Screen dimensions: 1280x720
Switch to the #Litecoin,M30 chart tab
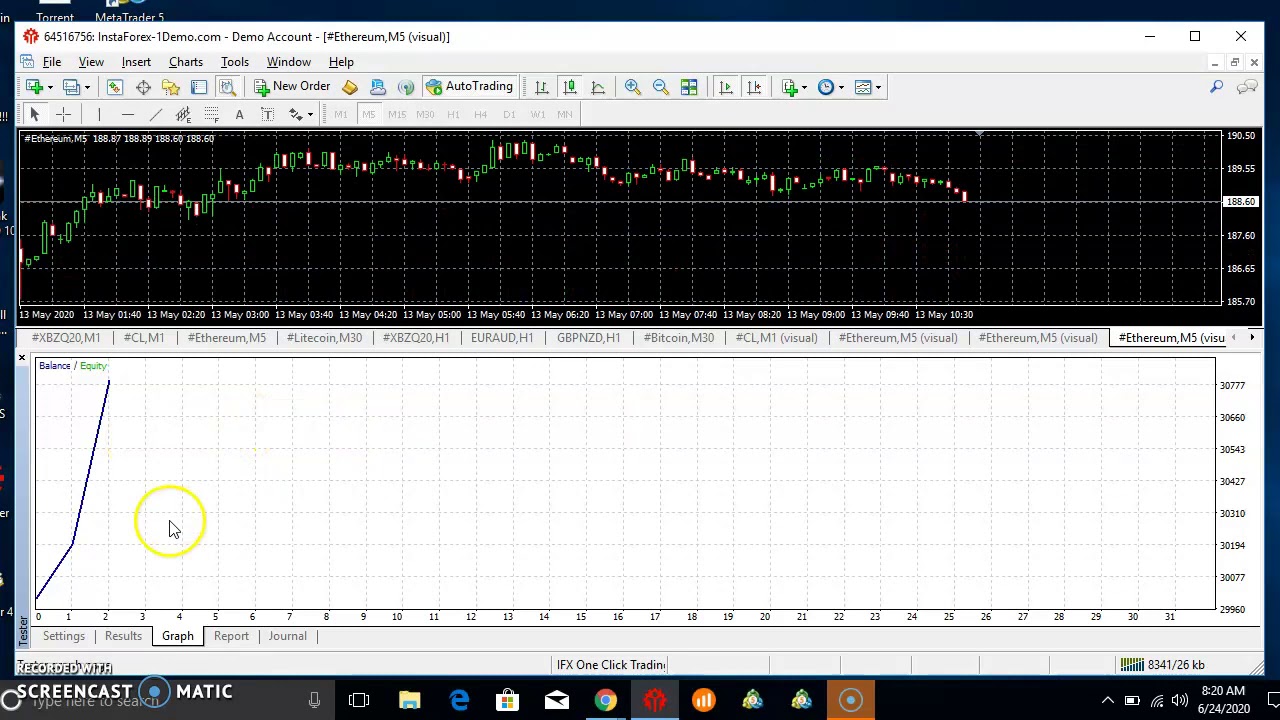(x=324, y=338)
